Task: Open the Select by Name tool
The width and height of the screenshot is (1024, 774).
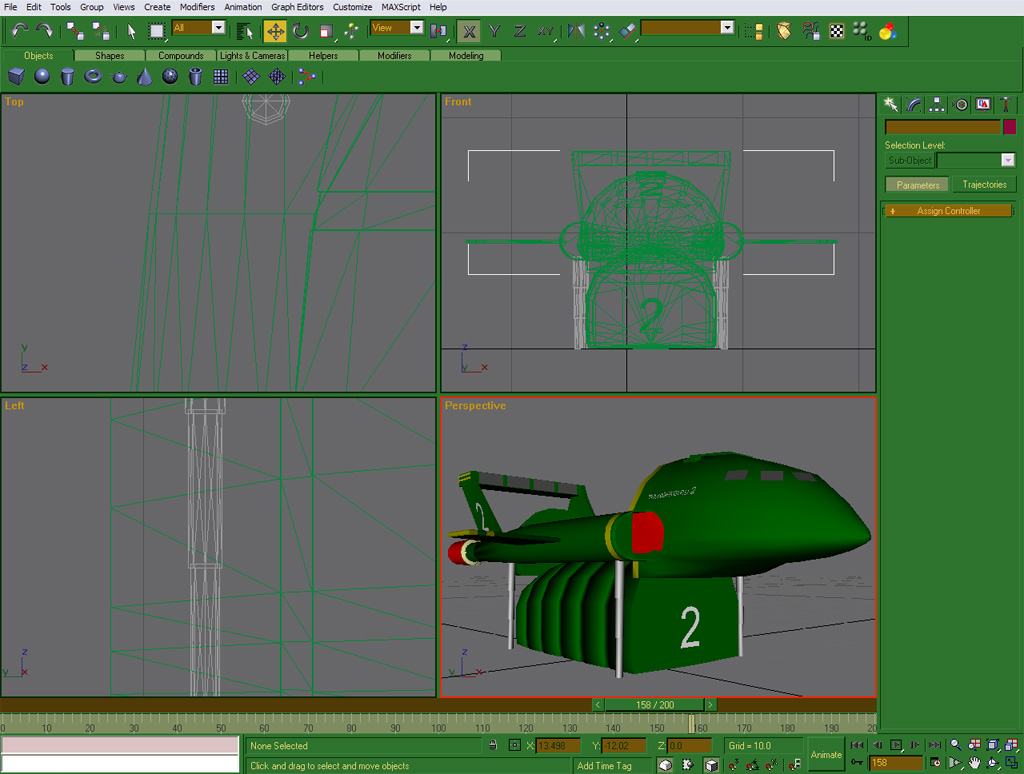Action: point(245,31)
